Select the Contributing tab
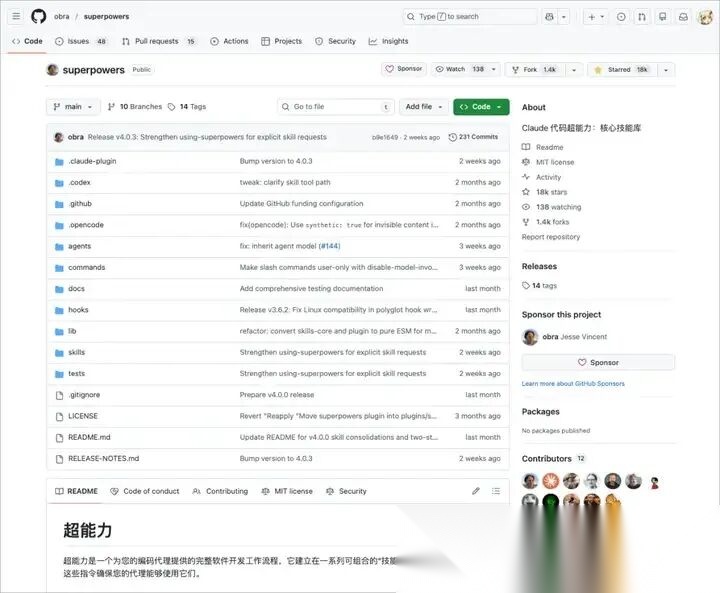This screenshot has width=720, height=593. tap(220, 491)
